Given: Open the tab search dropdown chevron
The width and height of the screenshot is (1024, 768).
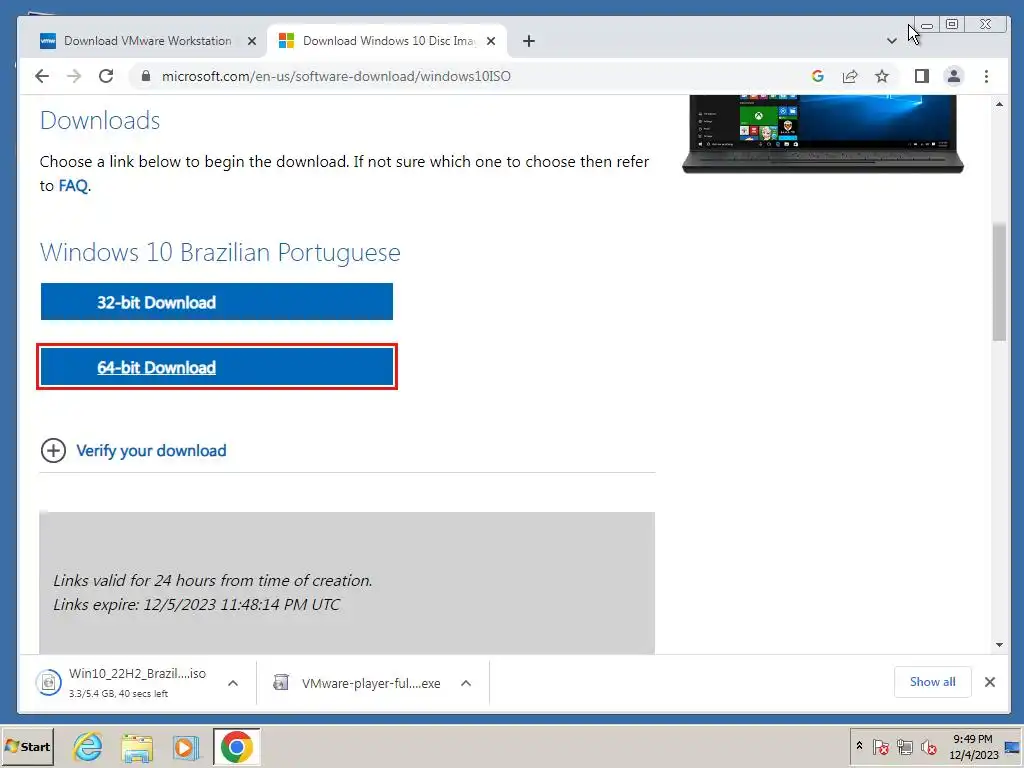Looking at the screenshot, I should (891, 41).
